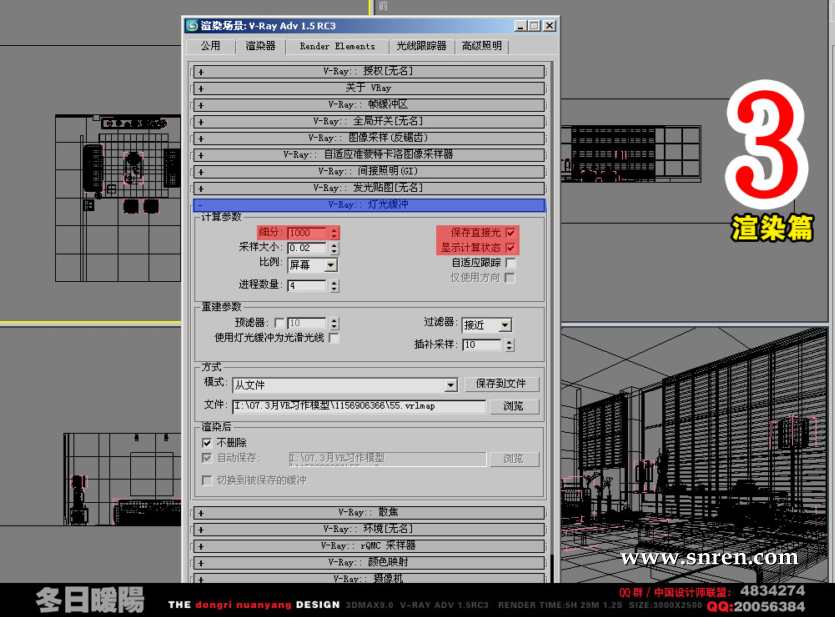Toggle the 不删除 checkbox

(207, 443)
